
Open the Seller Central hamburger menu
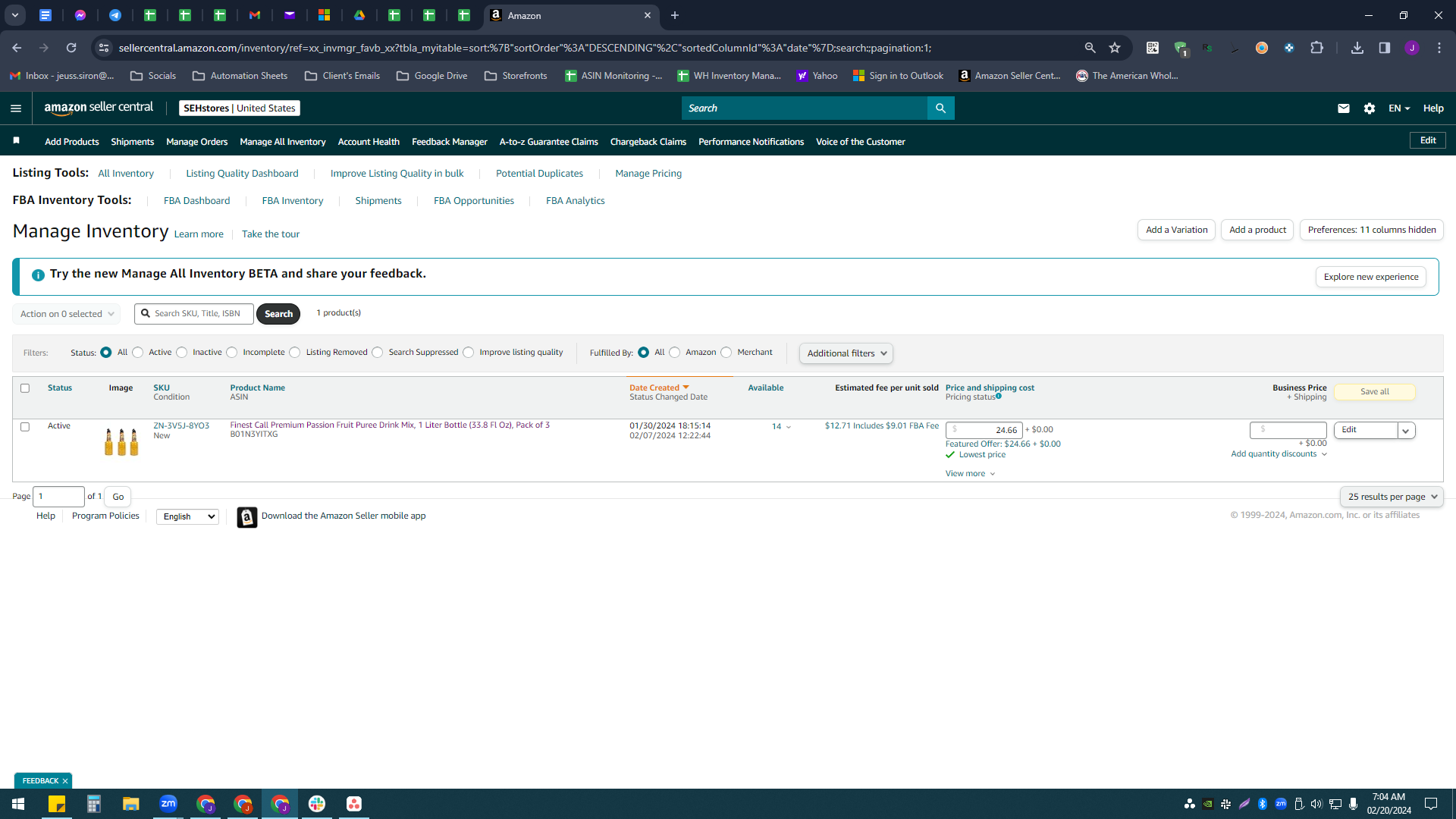16,108
